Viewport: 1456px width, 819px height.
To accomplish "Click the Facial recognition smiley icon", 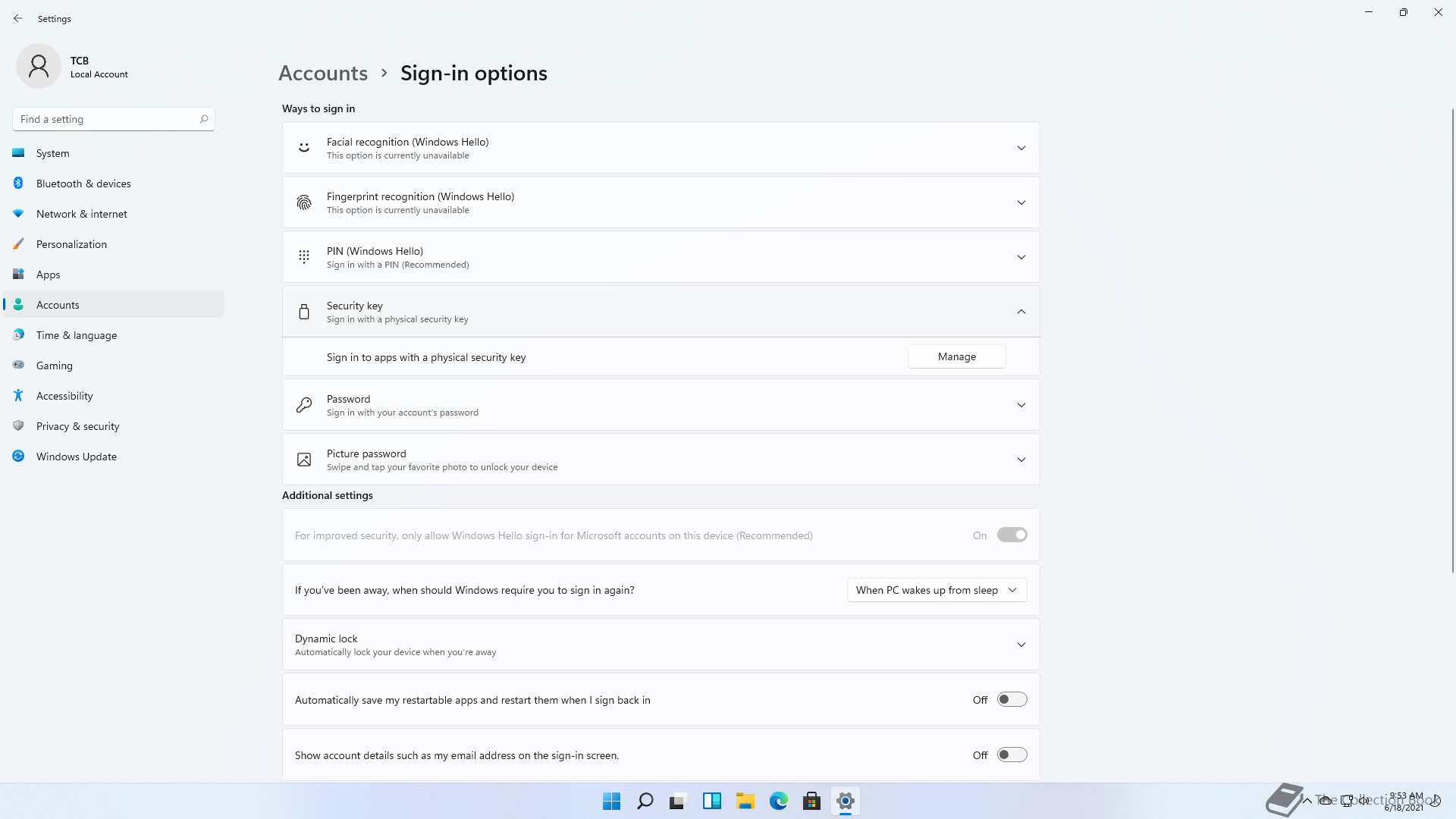I will [x=304, y=148].
